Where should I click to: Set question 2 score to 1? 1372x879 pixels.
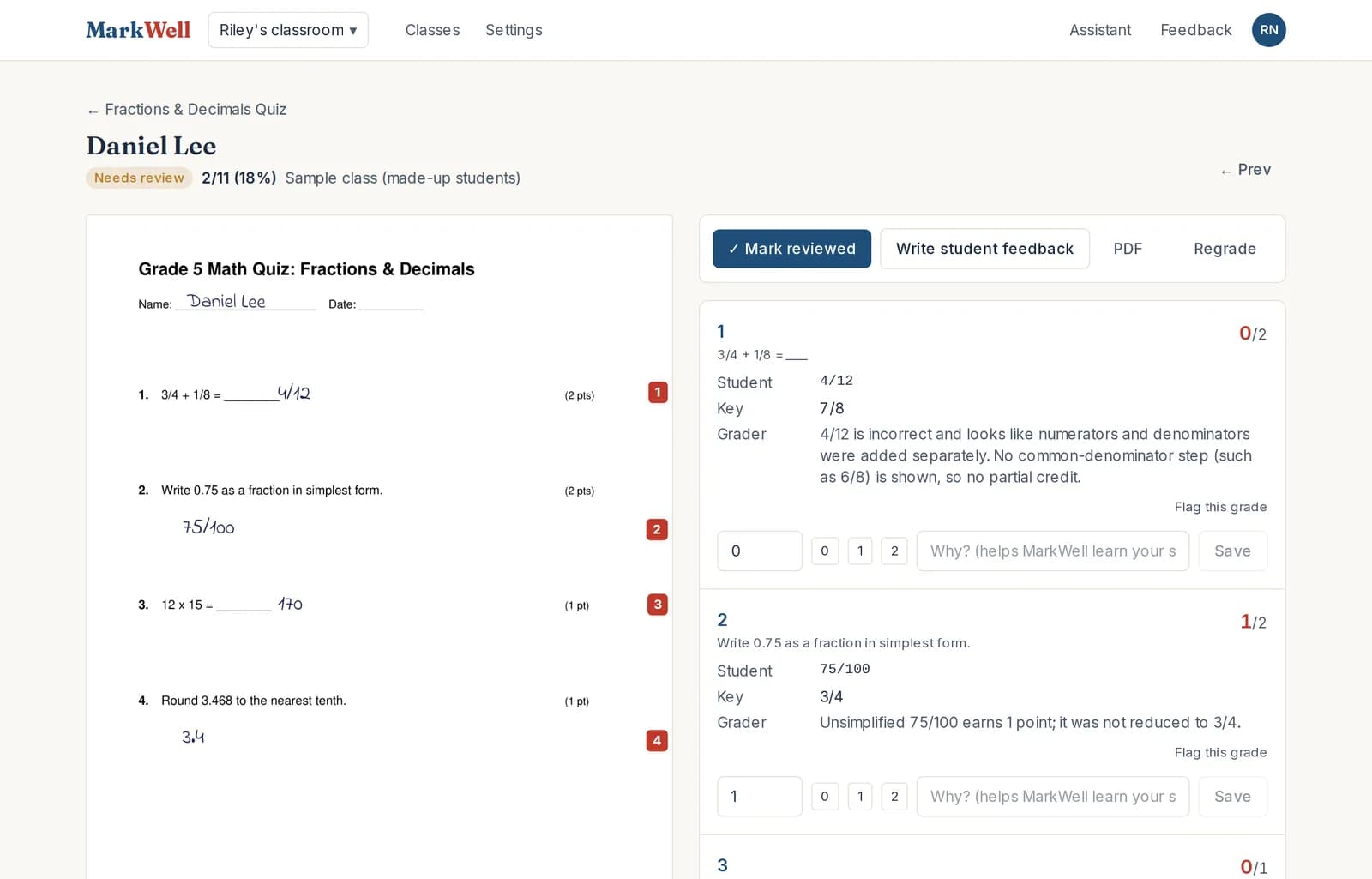(860, 796)
